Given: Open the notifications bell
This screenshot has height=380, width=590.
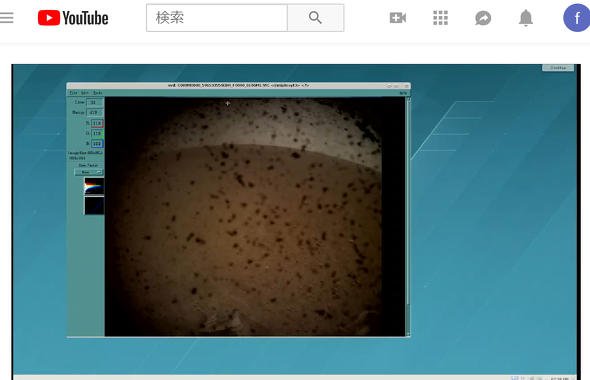Looking at the screenshot, I should click(x=526, y=18).
